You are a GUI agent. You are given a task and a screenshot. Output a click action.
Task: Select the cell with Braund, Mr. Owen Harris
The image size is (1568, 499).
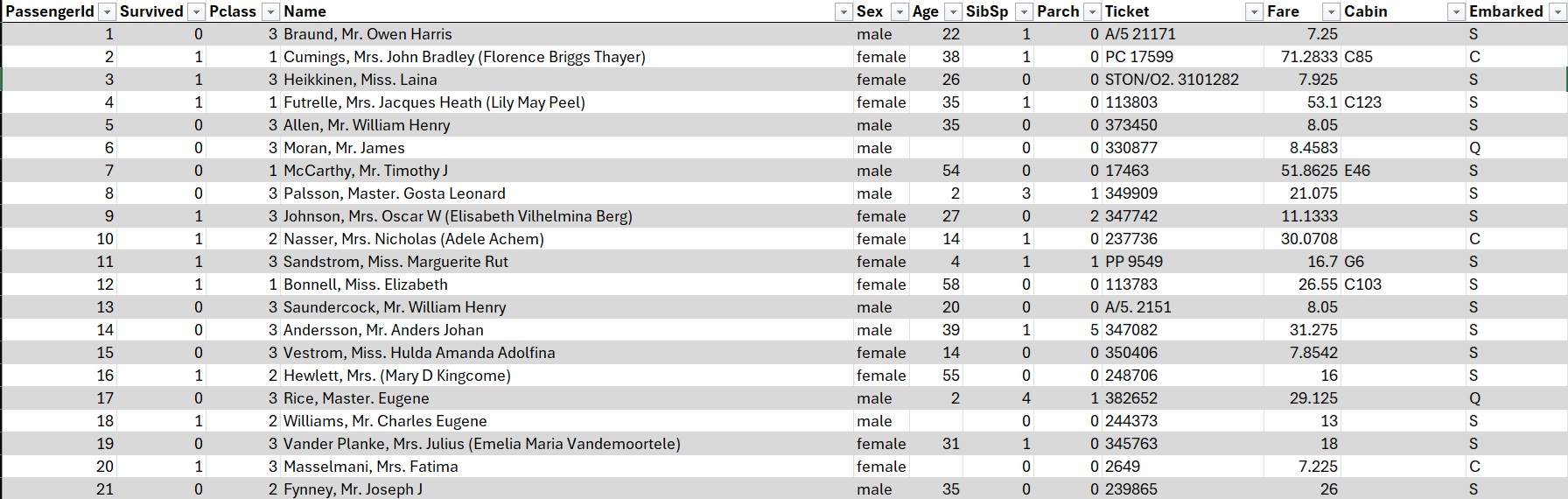click(x=367, y=34)
